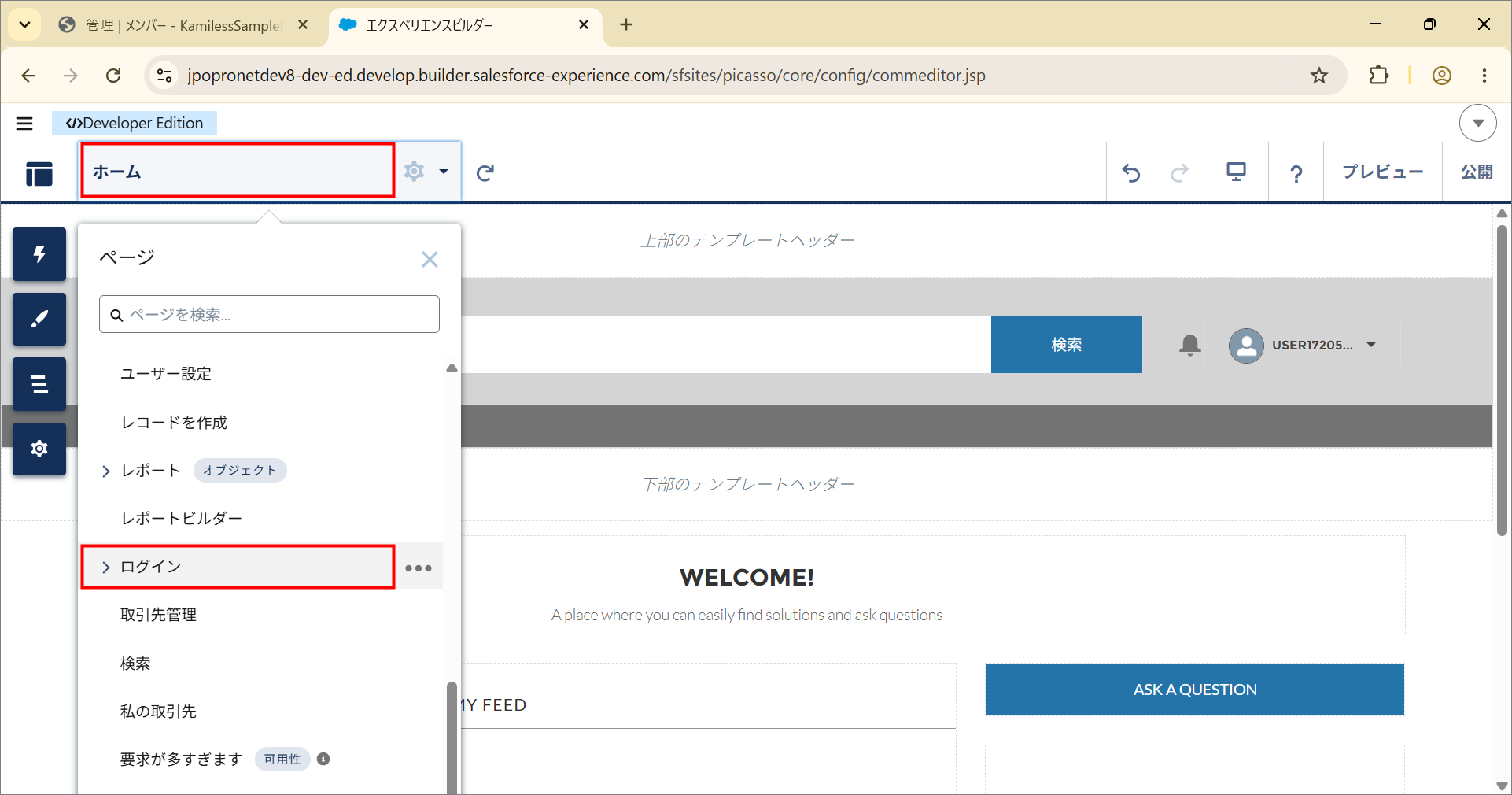Open the Components lightning bolt panel

39,254
